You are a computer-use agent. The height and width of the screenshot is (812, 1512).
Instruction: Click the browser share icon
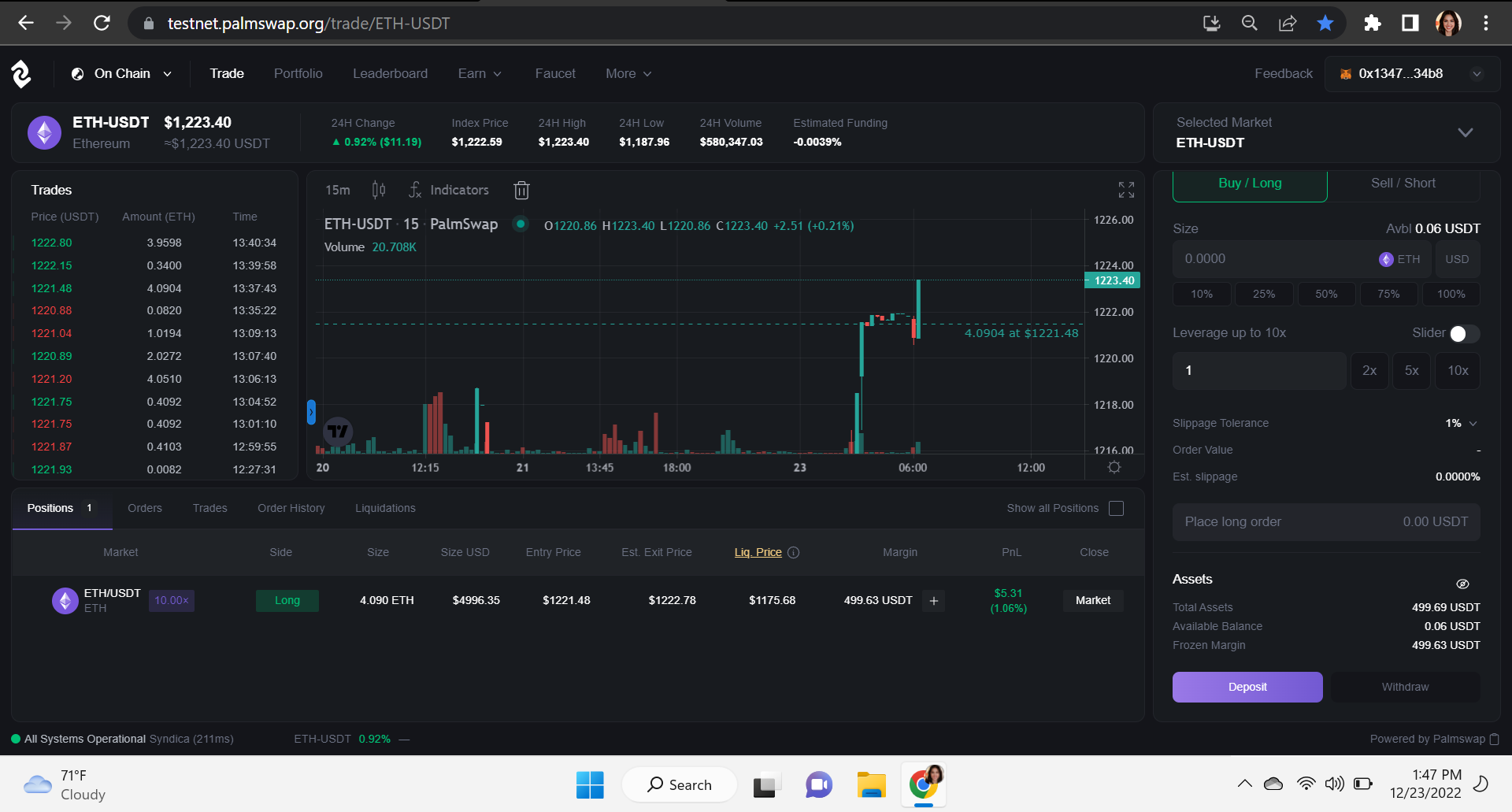point(1288,23)
